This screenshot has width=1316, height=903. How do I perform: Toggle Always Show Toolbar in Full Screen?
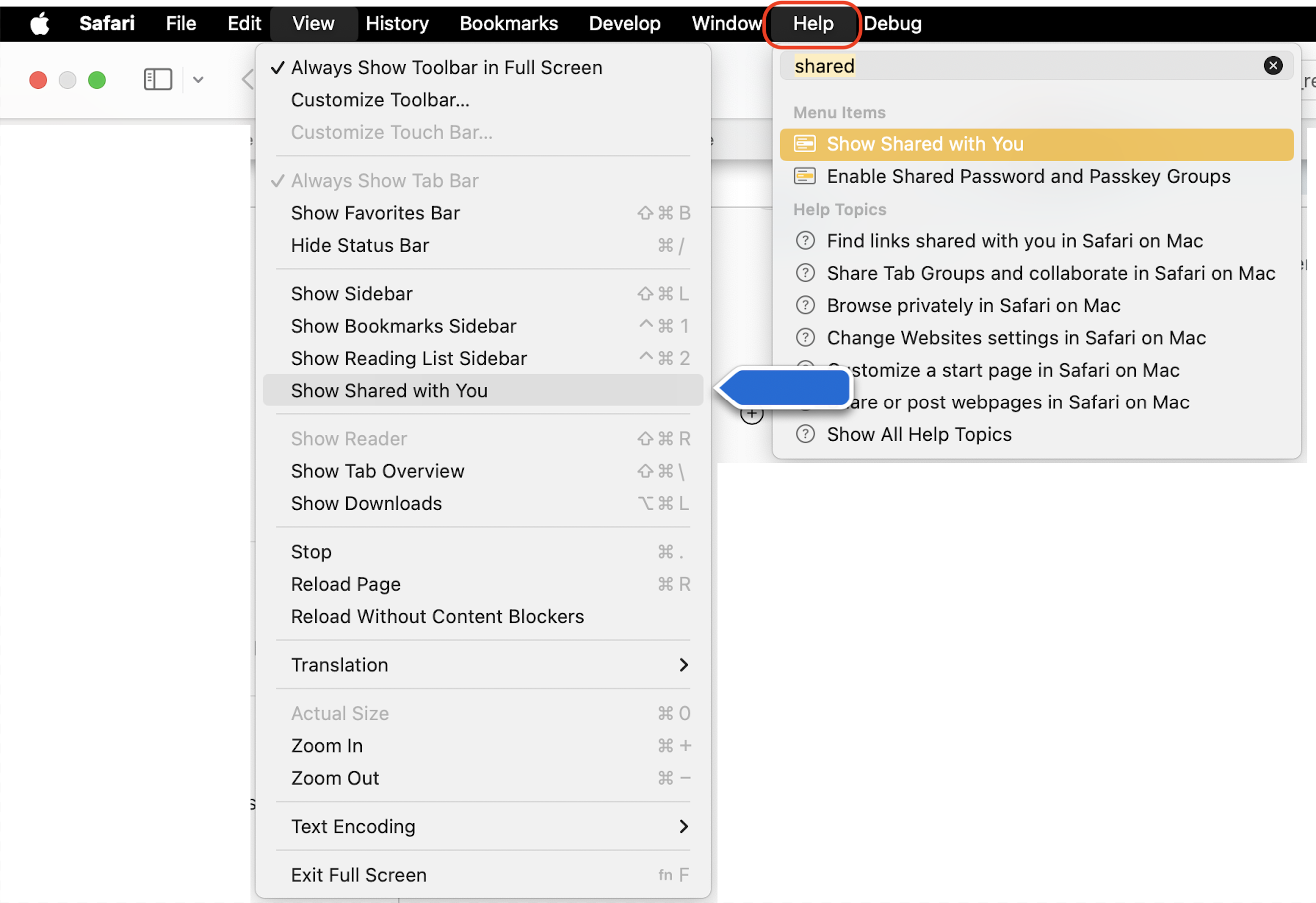tap(446, 68)
